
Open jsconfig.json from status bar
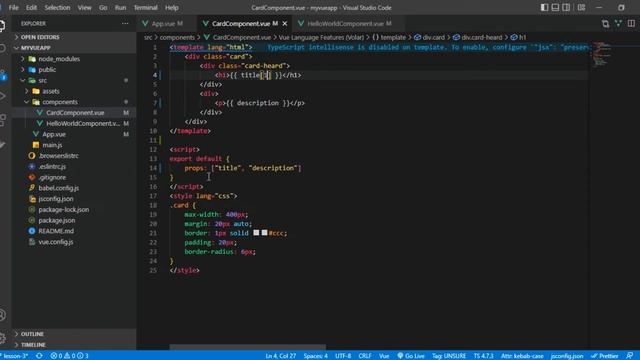567,356
